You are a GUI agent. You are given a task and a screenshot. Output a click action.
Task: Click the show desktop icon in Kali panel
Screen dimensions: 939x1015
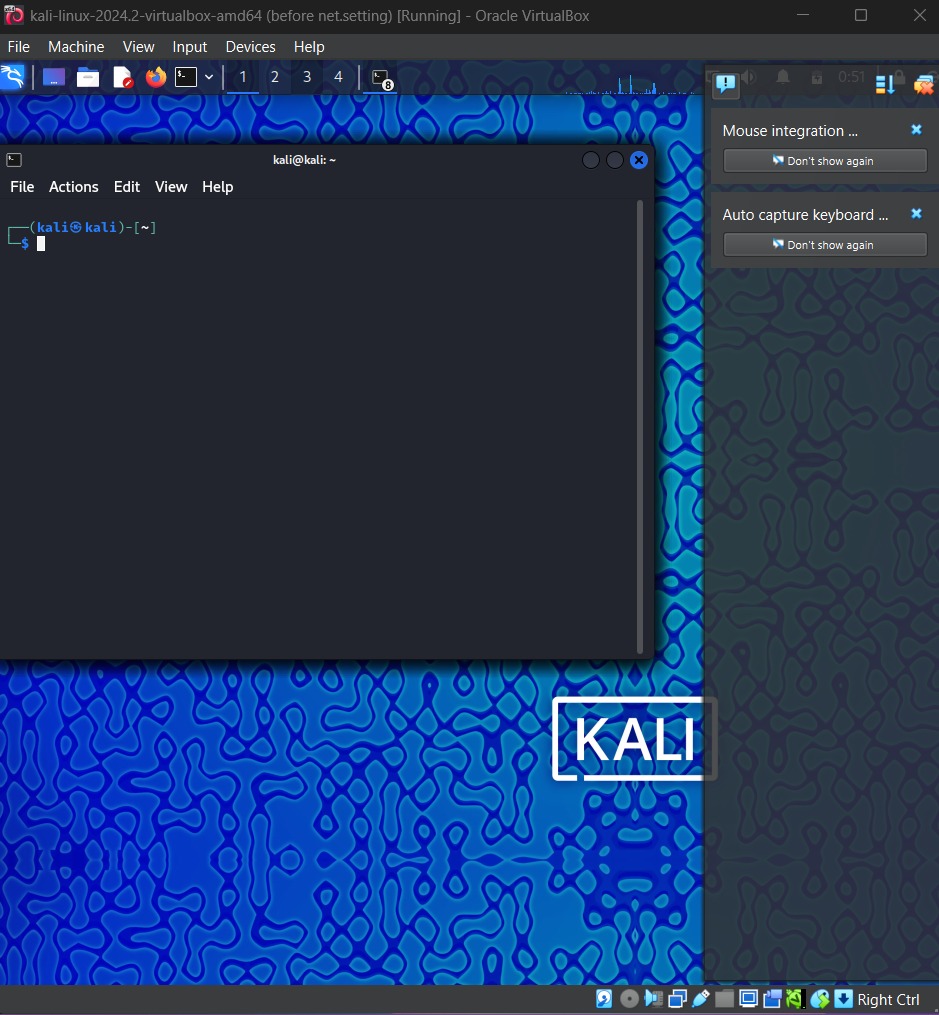[54, 77]
